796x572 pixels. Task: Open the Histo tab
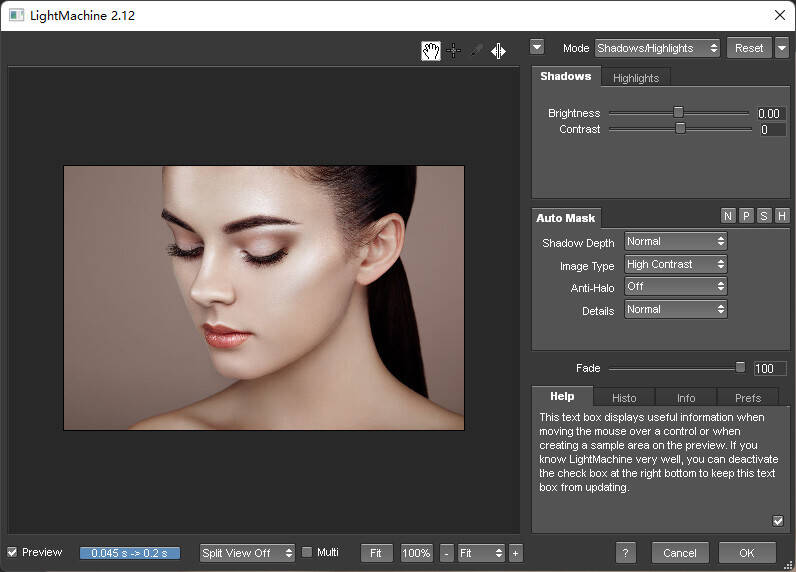[x=624, y=398]
